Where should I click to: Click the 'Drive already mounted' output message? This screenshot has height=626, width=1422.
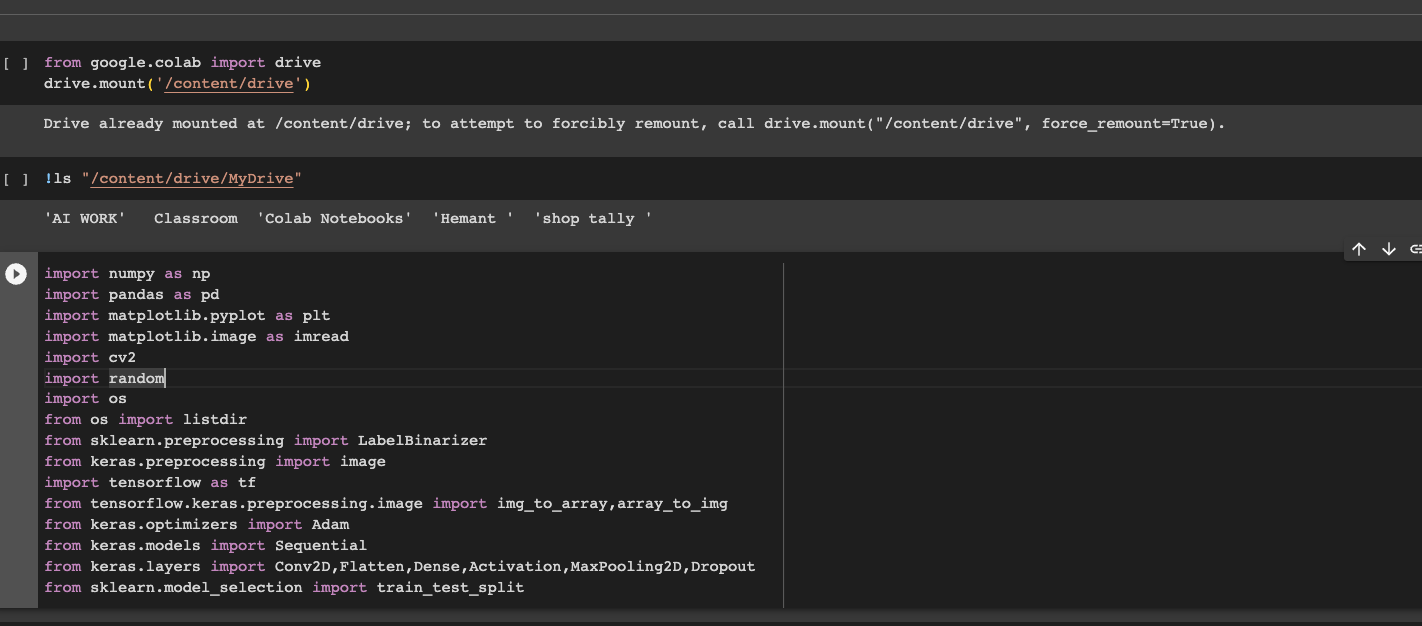[x=634, y=124]
